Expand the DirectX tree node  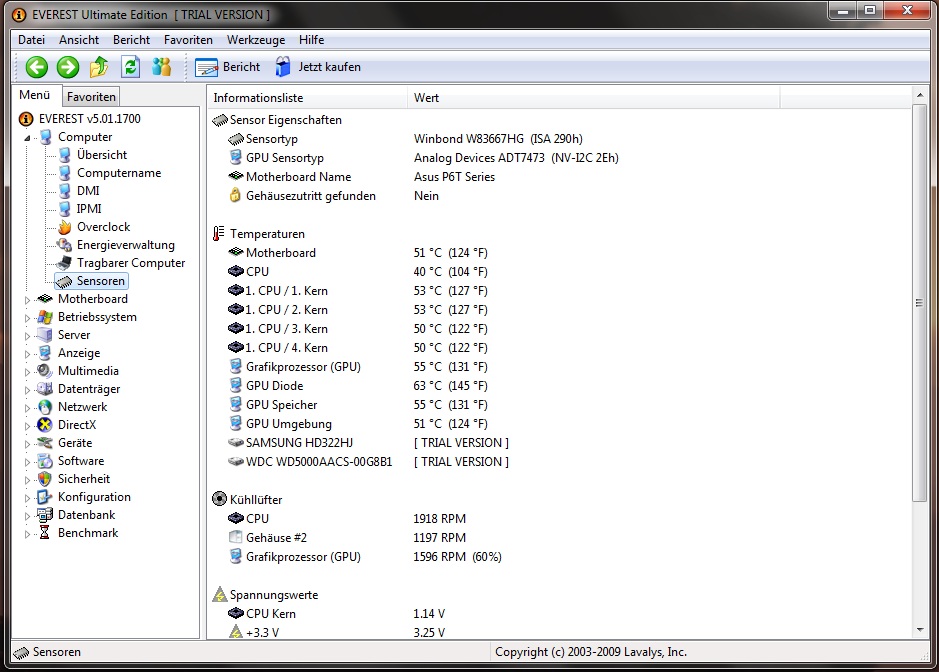pyautogui.click(x=27, y=426)
